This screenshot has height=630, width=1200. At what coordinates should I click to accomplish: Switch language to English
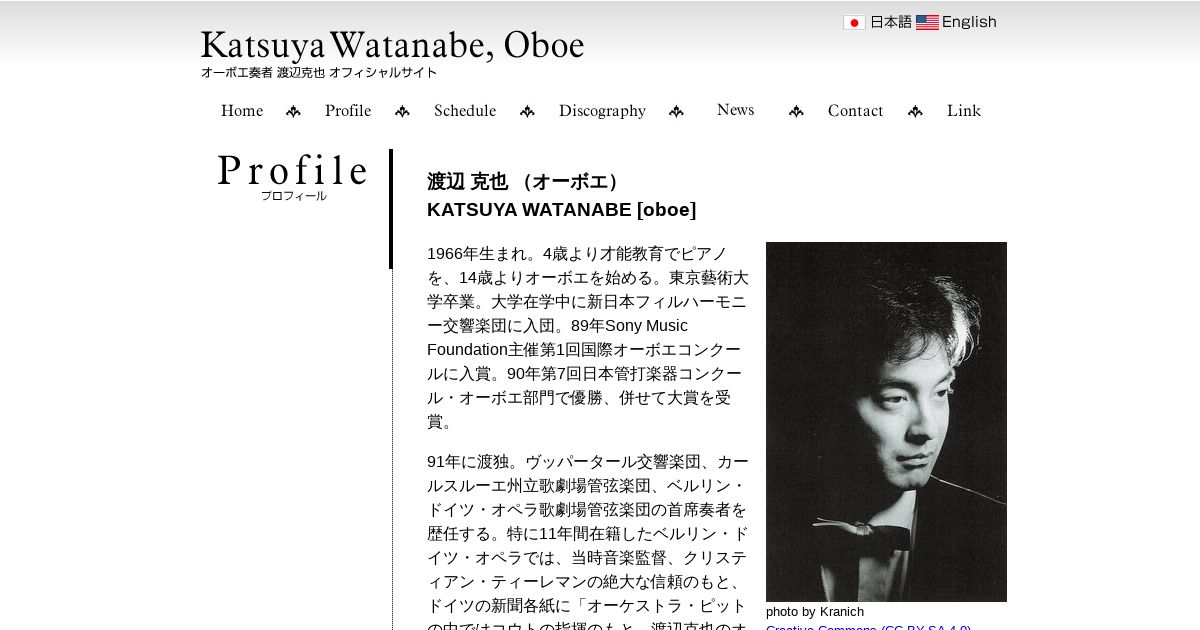pyautogui.click(x=969, y=22)
